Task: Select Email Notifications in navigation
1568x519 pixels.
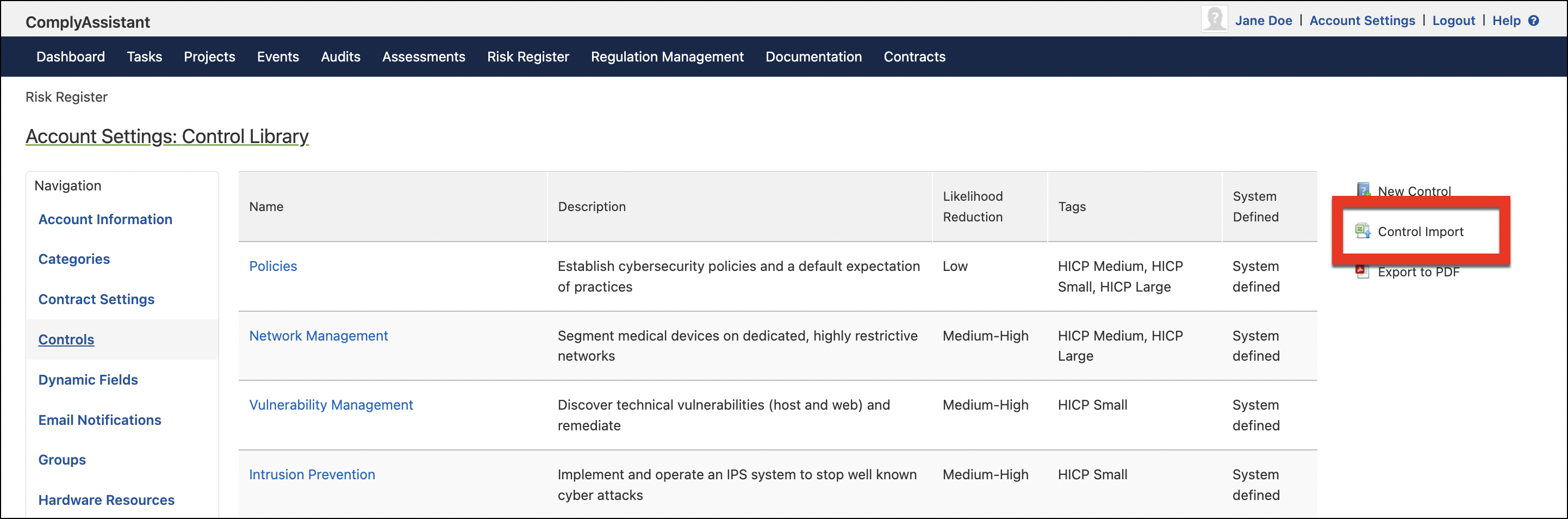Action: (100, 421)
